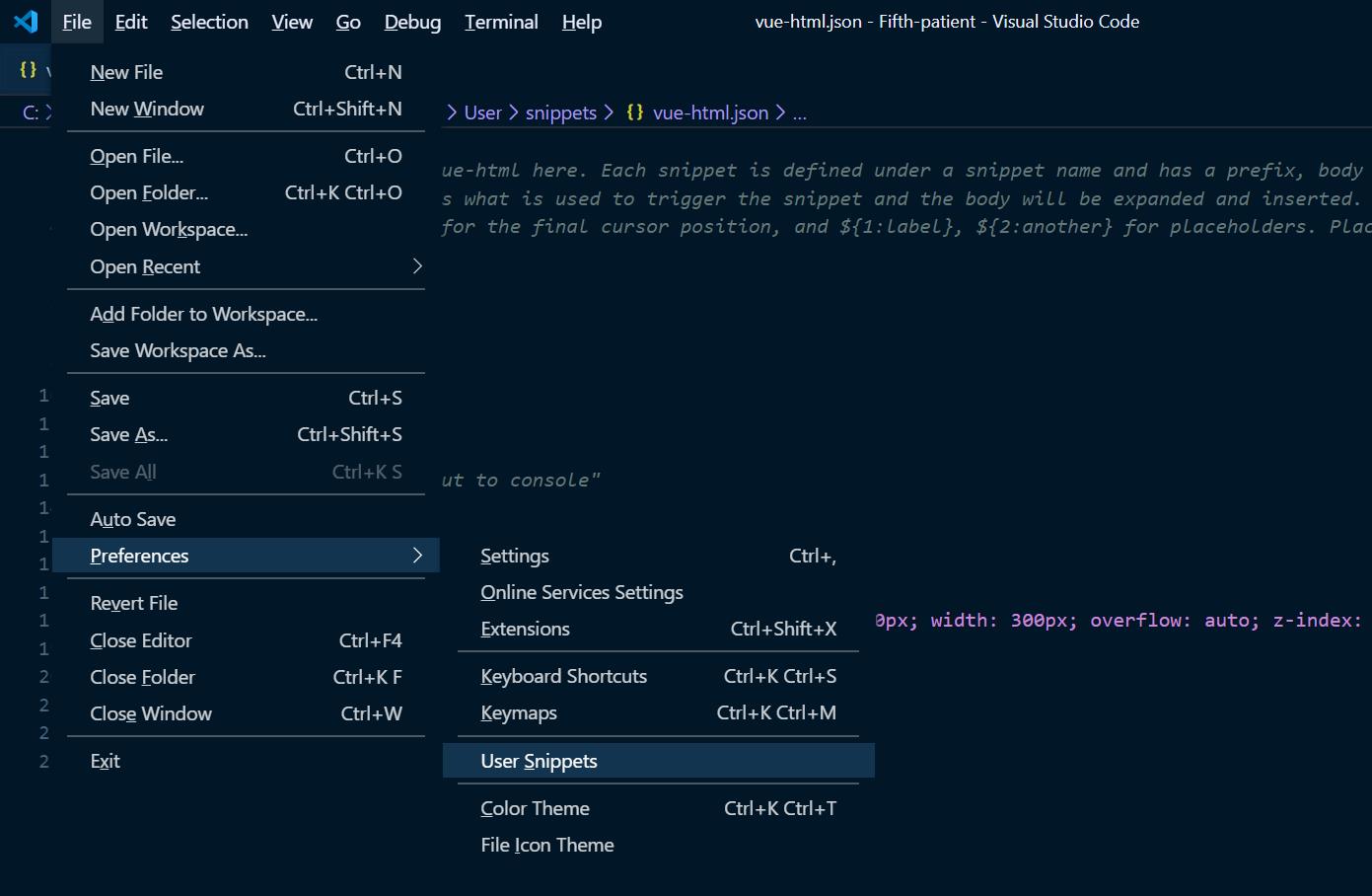Open the Terminal menu

500,22
